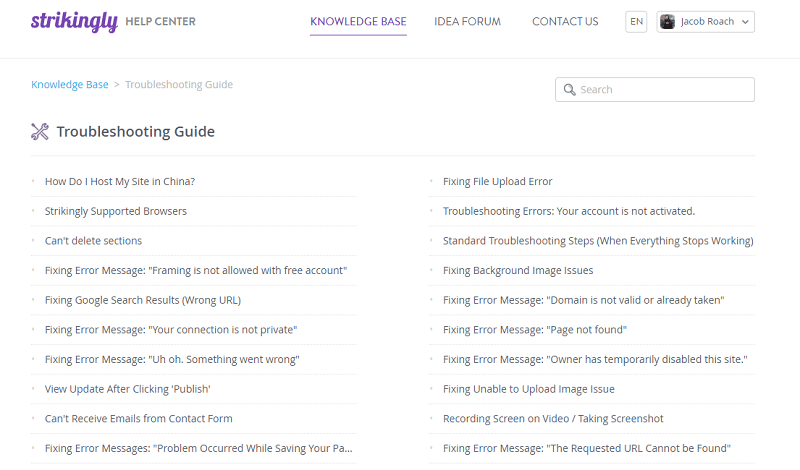Open the Knowledge Base tab

tap(358, 21)
